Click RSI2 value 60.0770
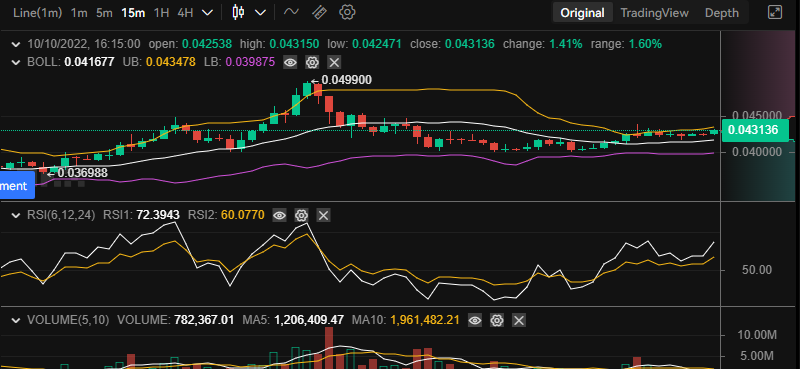 coord(242,215)
